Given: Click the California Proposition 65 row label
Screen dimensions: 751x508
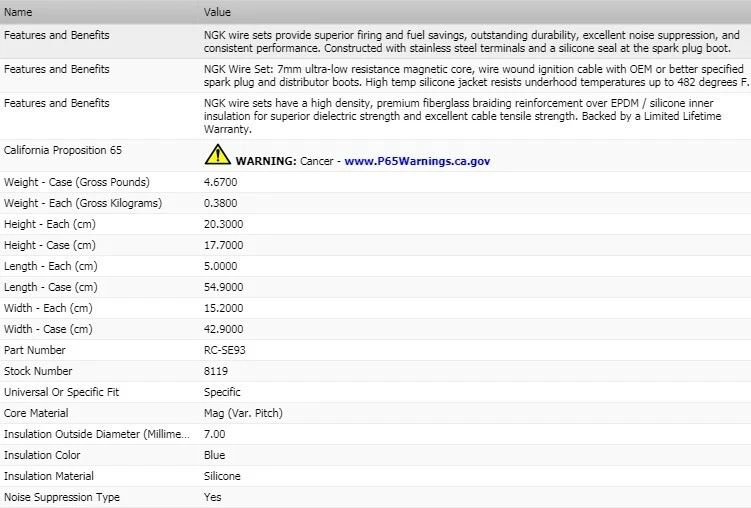Looking at the screenshot, I should [x=63, y=150].
